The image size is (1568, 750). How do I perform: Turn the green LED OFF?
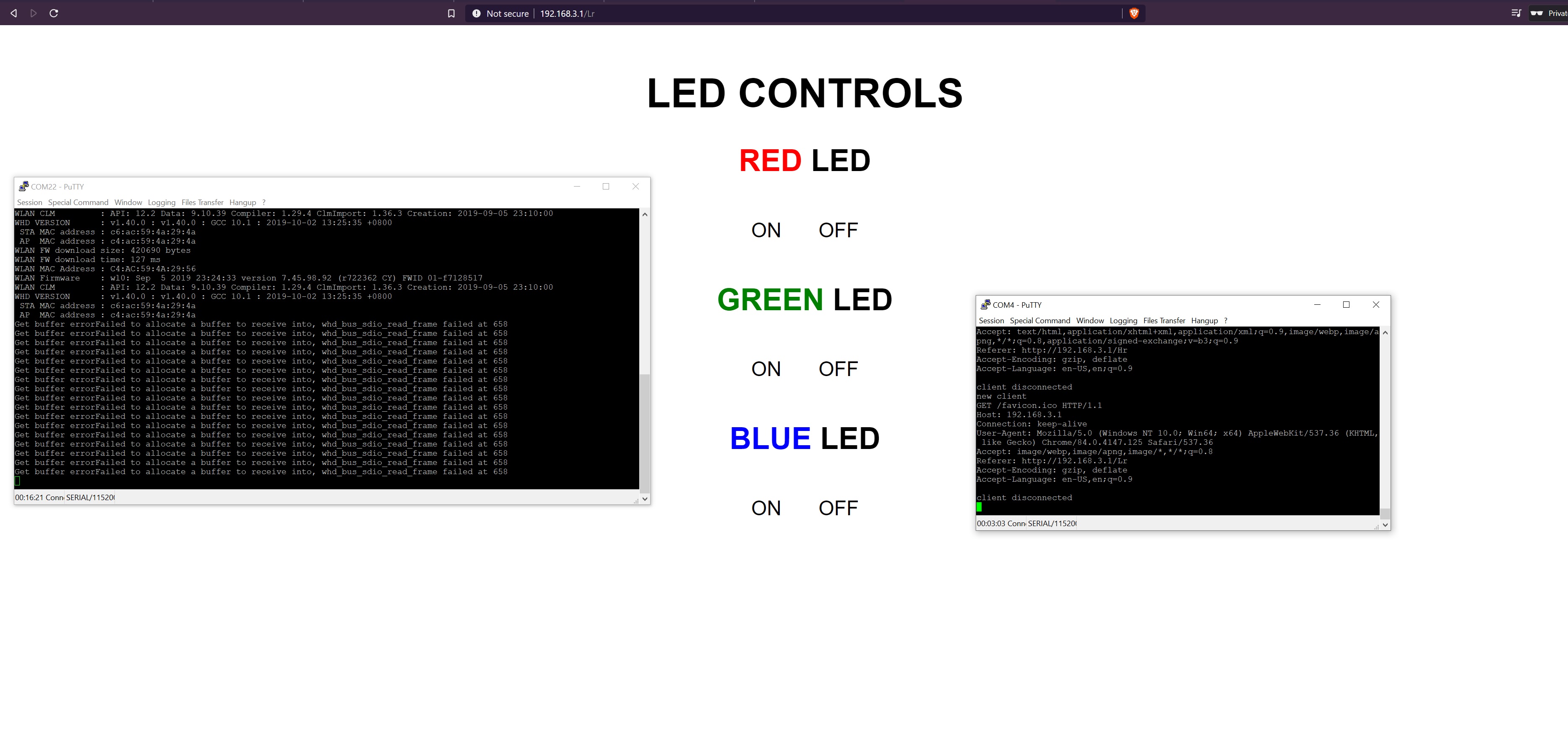(838, 369)
